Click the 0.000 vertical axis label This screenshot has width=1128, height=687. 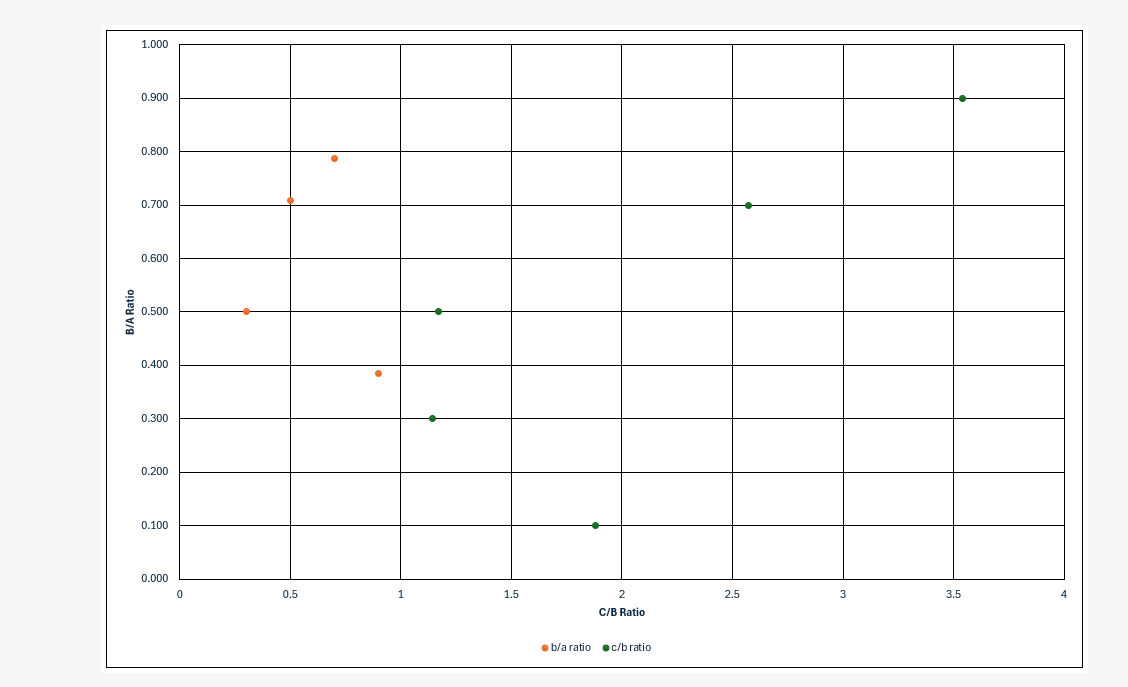(x=155, y=578)
